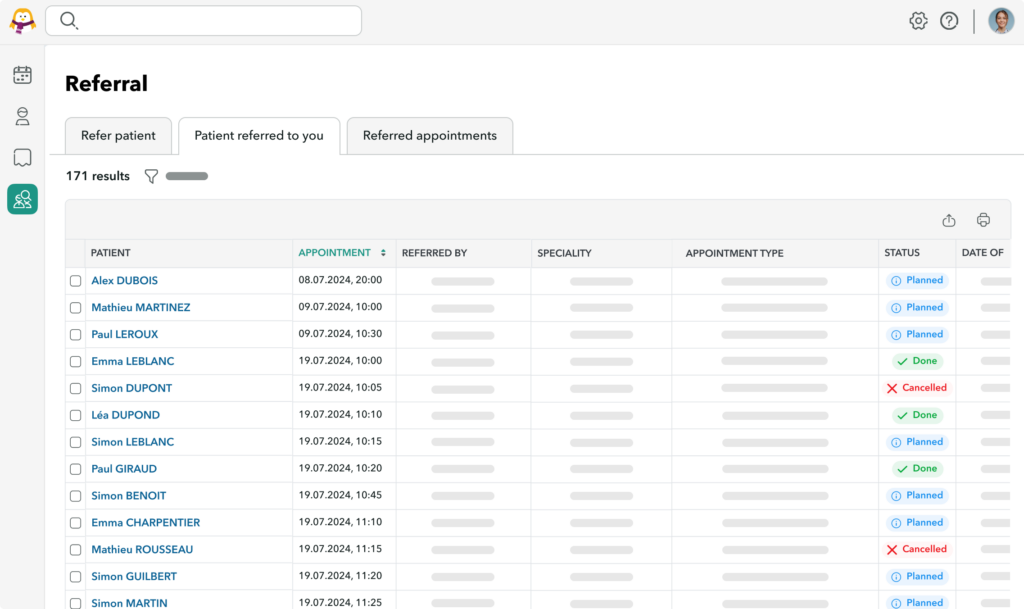Open patient Léa DUPOND link

(125, 415)
